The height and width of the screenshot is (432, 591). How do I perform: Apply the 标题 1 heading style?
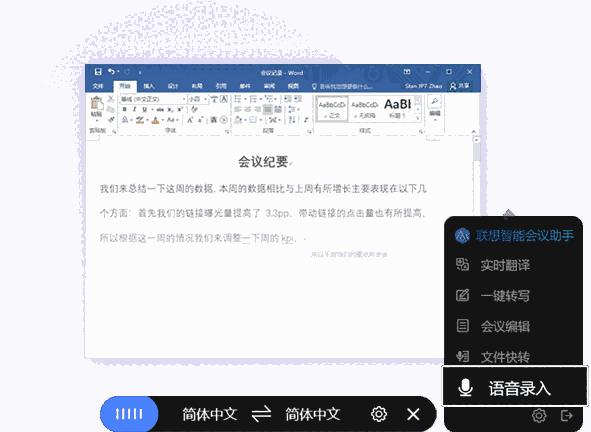pos(397,108)
